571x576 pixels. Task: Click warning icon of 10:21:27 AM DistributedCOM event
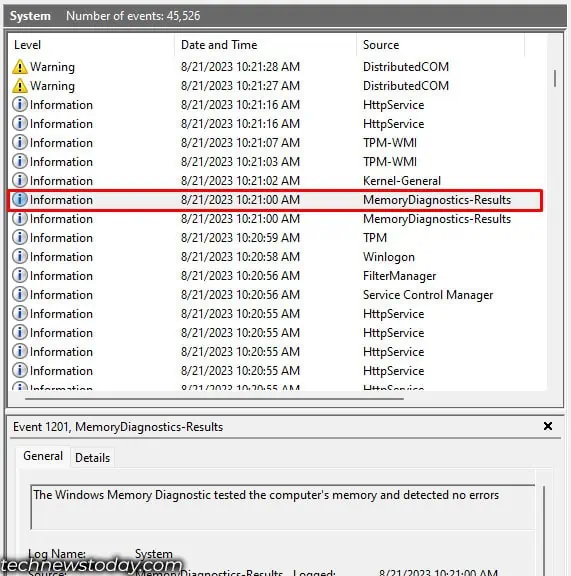pos(19,86)
